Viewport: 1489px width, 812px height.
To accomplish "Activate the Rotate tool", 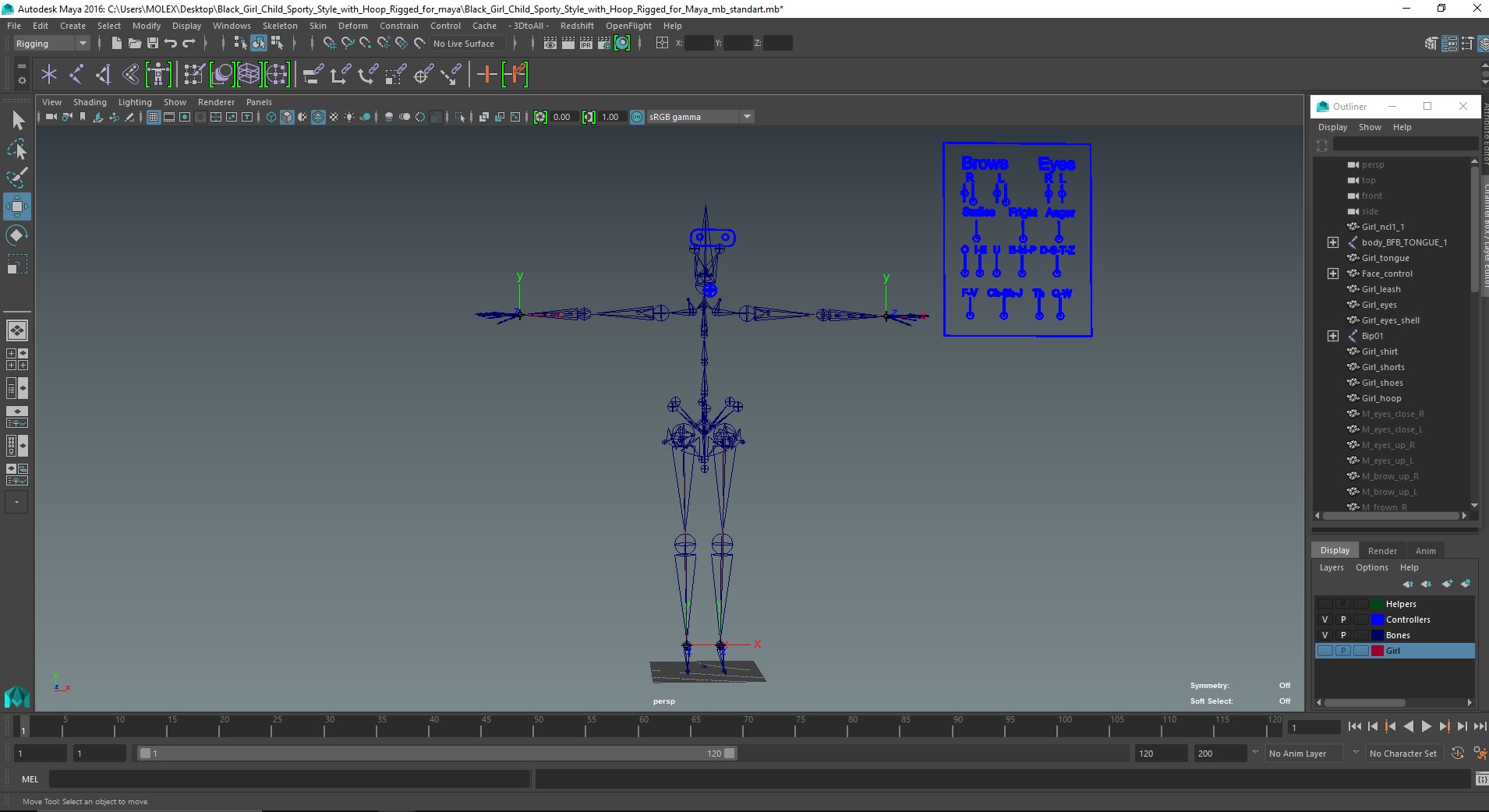I will [16, 235].
